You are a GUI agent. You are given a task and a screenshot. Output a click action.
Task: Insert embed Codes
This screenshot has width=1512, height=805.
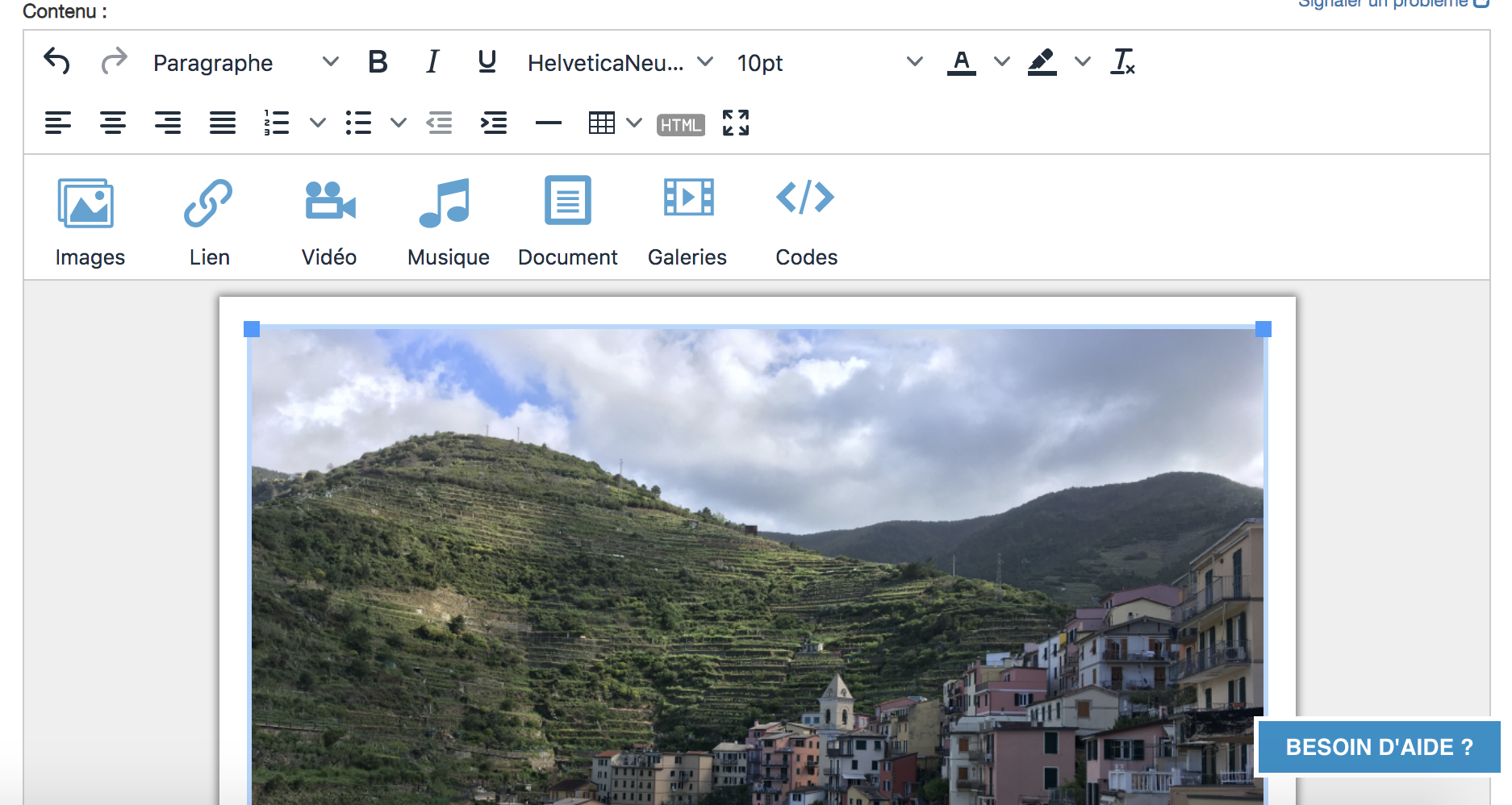point(806,221)
